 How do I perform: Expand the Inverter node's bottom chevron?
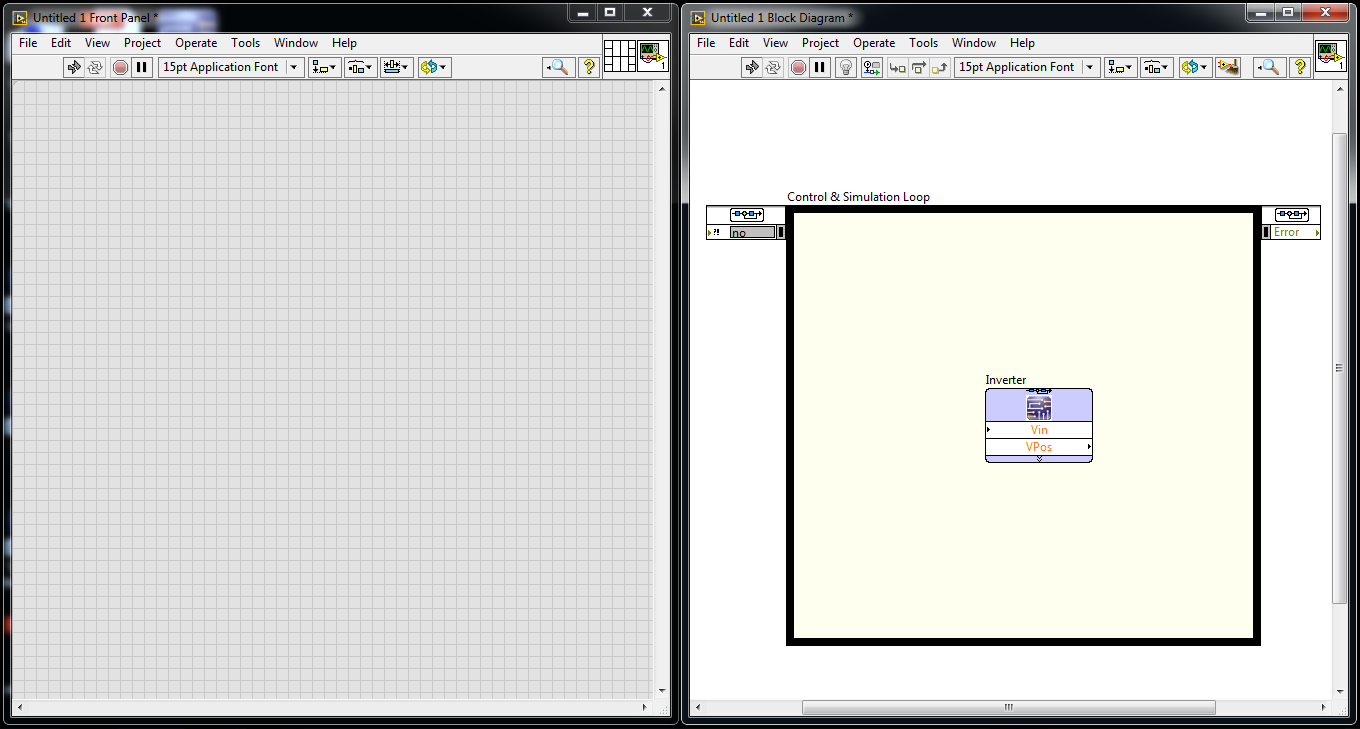coord(1038,459)
